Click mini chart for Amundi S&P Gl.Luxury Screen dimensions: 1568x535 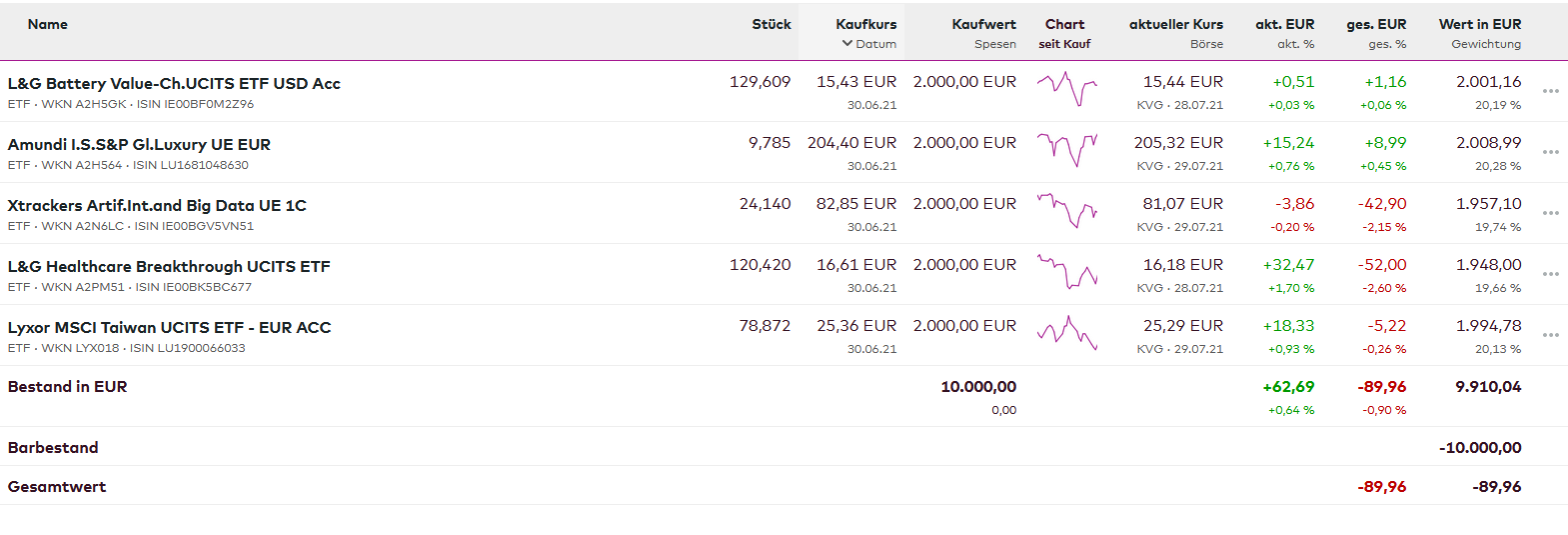[1066, 150]
